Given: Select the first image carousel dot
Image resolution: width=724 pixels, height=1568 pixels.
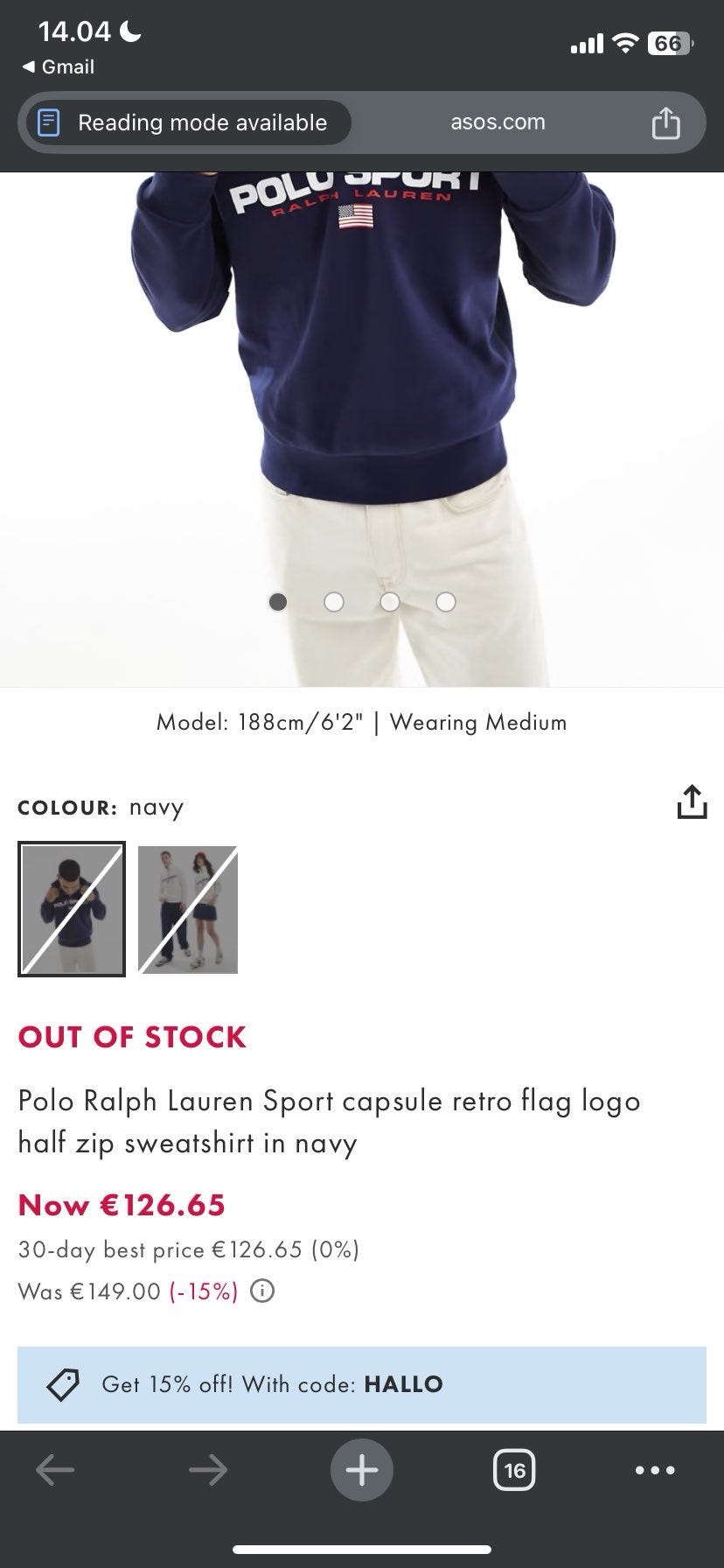Looking at the screenshot, I should click(278, 602).
